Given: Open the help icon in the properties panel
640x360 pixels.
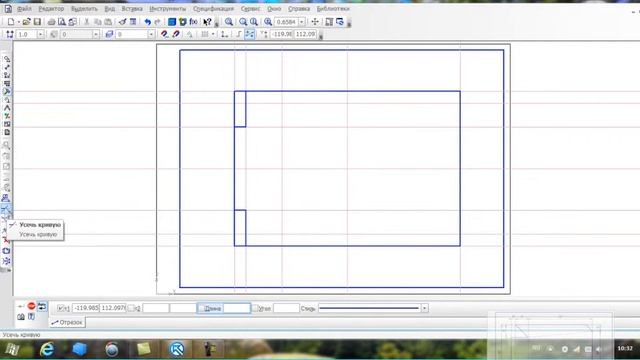Looking at the screenshot, I should coord(31,316).
